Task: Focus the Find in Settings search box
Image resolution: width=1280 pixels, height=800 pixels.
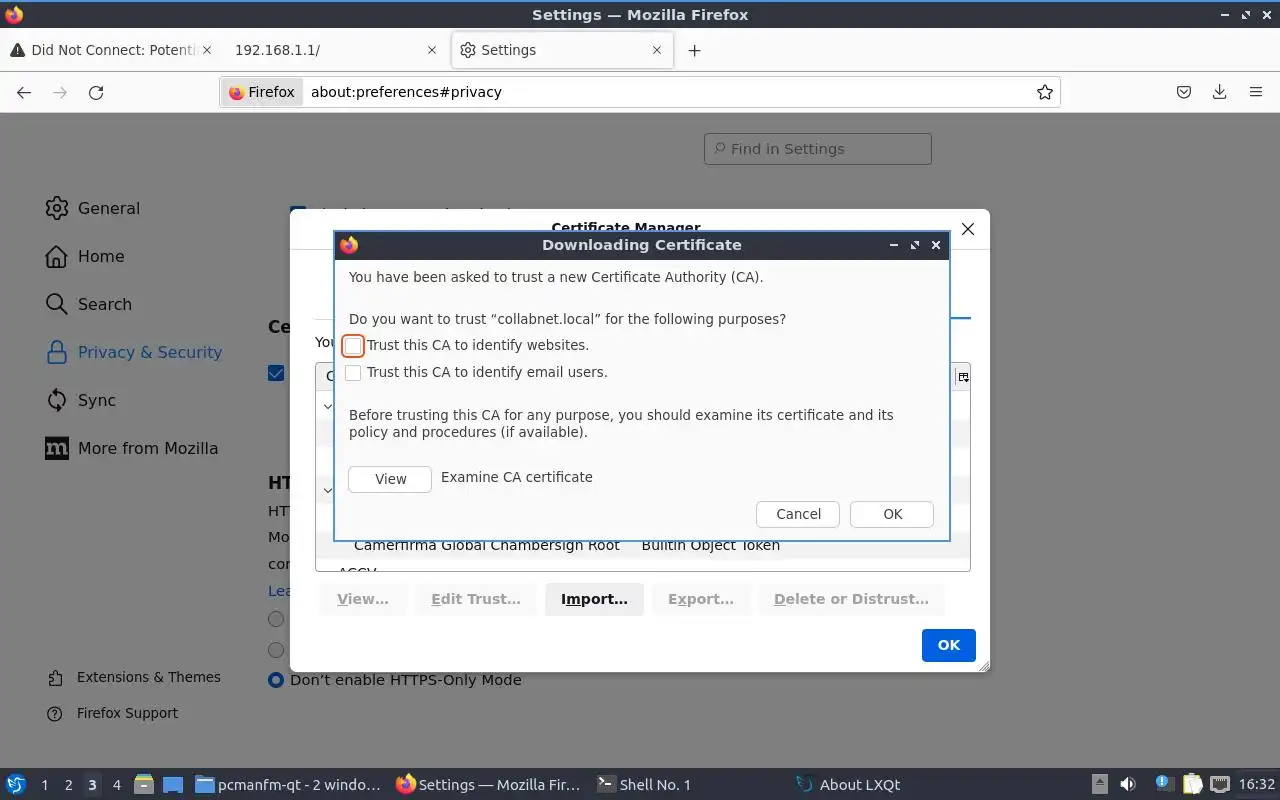Action: point(818,149)
